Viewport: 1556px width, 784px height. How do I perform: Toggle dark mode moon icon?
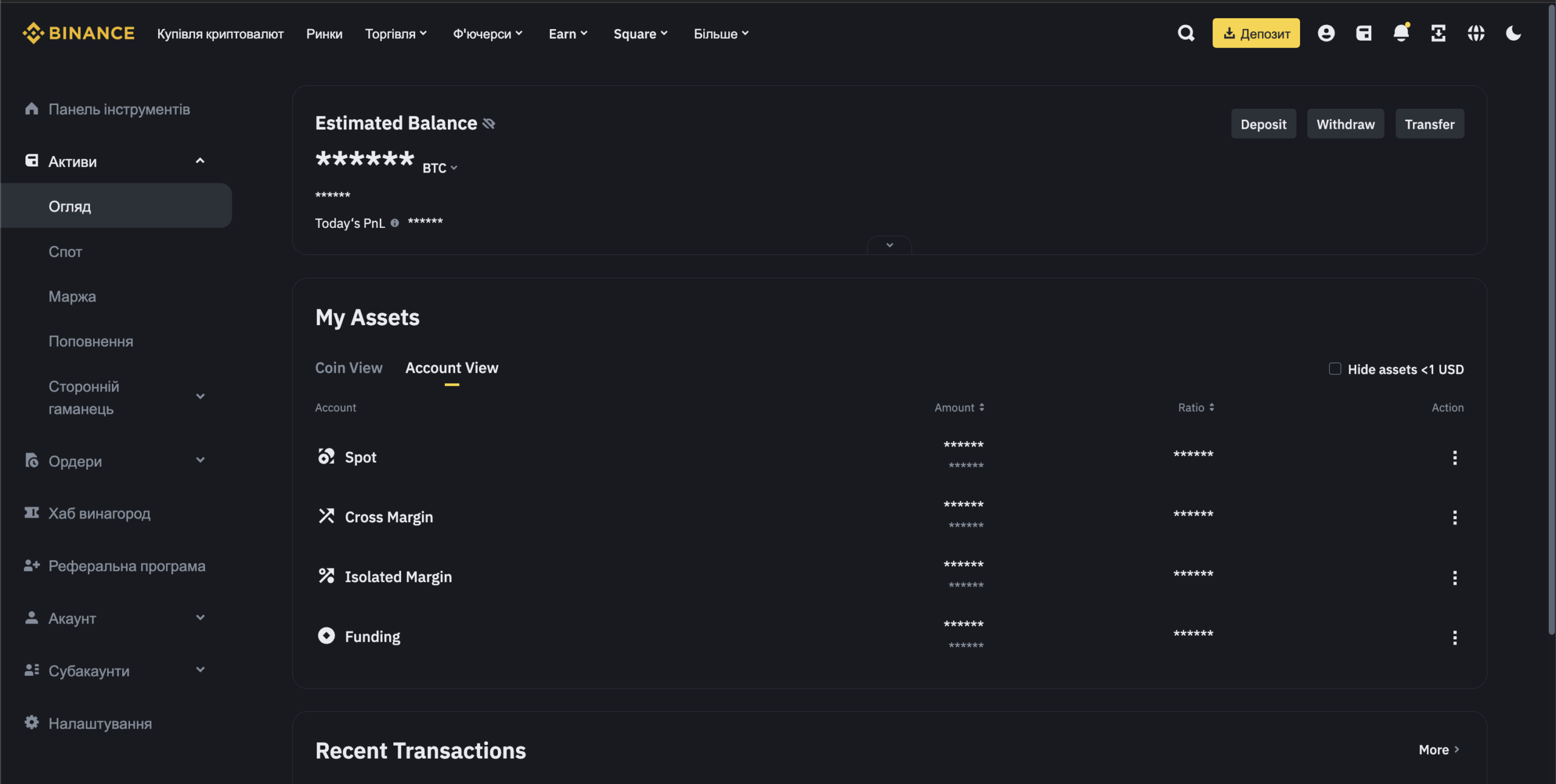pyautogui.click(x=1513, y=33)
